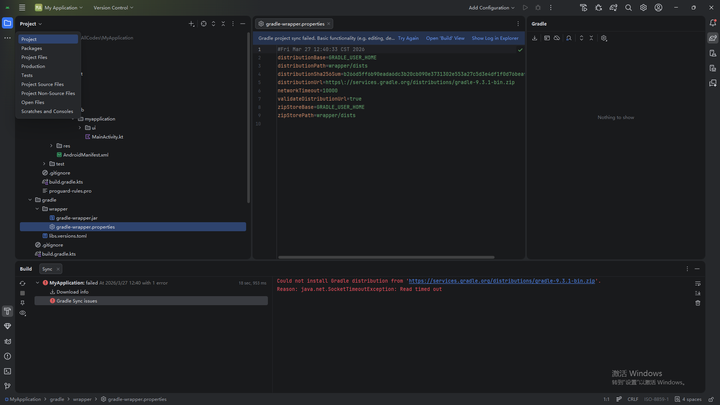The image size is (720, 405).
Task: Collapse the Project view selector dropdown
Action: coord(31,23)
